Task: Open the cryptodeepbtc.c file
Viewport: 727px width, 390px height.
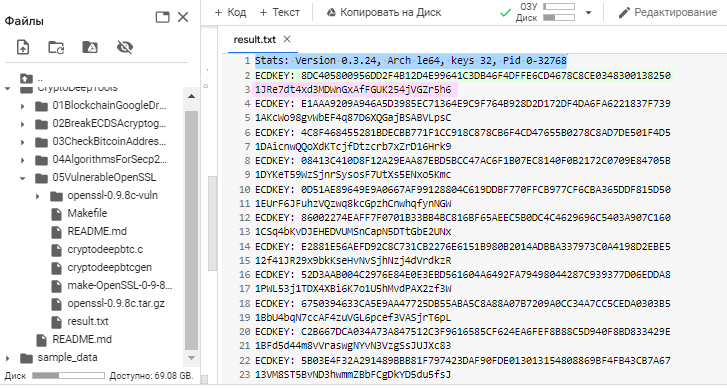Action: tap(97, 249)
